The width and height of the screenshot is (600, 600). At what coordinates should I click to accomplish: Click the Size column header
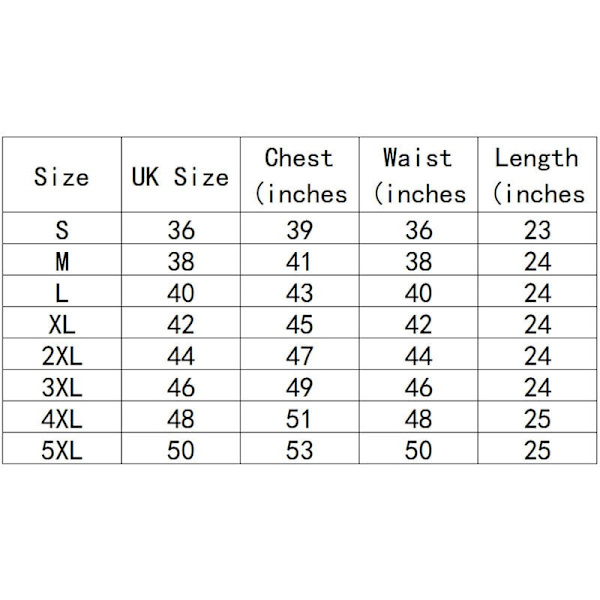61,177
